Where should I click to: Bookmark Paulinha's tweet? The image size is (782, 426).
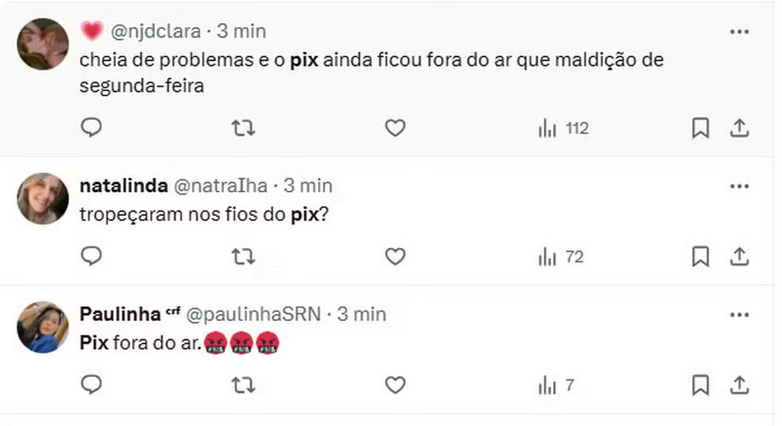coord(701,384)
